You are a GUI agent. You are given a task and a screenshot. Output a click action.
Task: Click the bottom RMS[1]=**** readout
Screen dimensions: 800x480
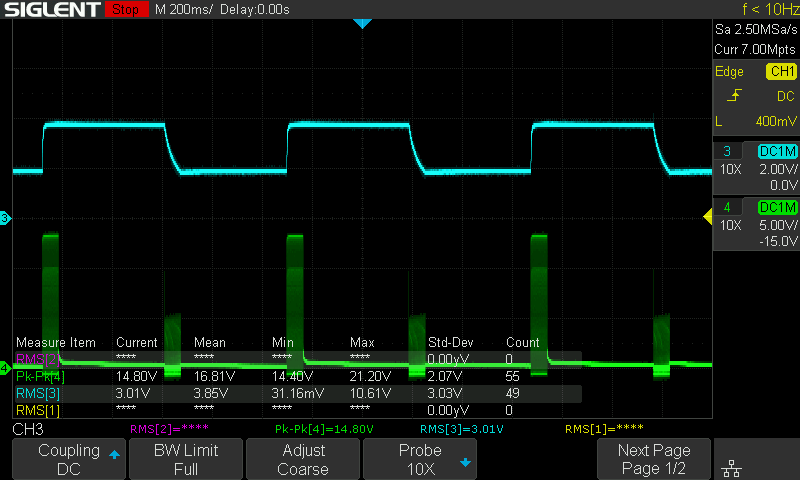pyautogui.click(x=604, y=429)
